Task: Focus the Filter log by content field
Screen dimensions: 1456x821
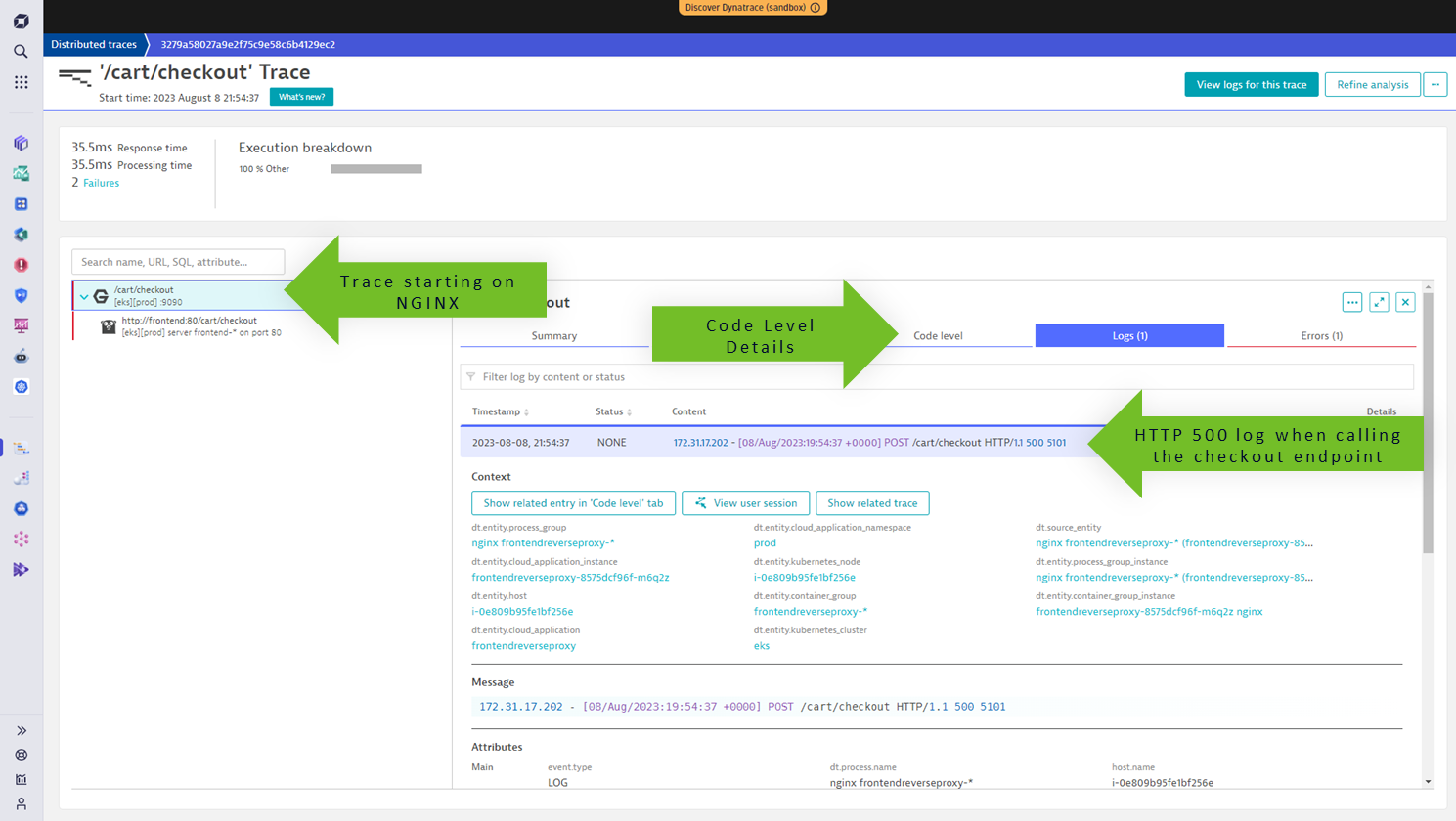Action: coord(937,376)
